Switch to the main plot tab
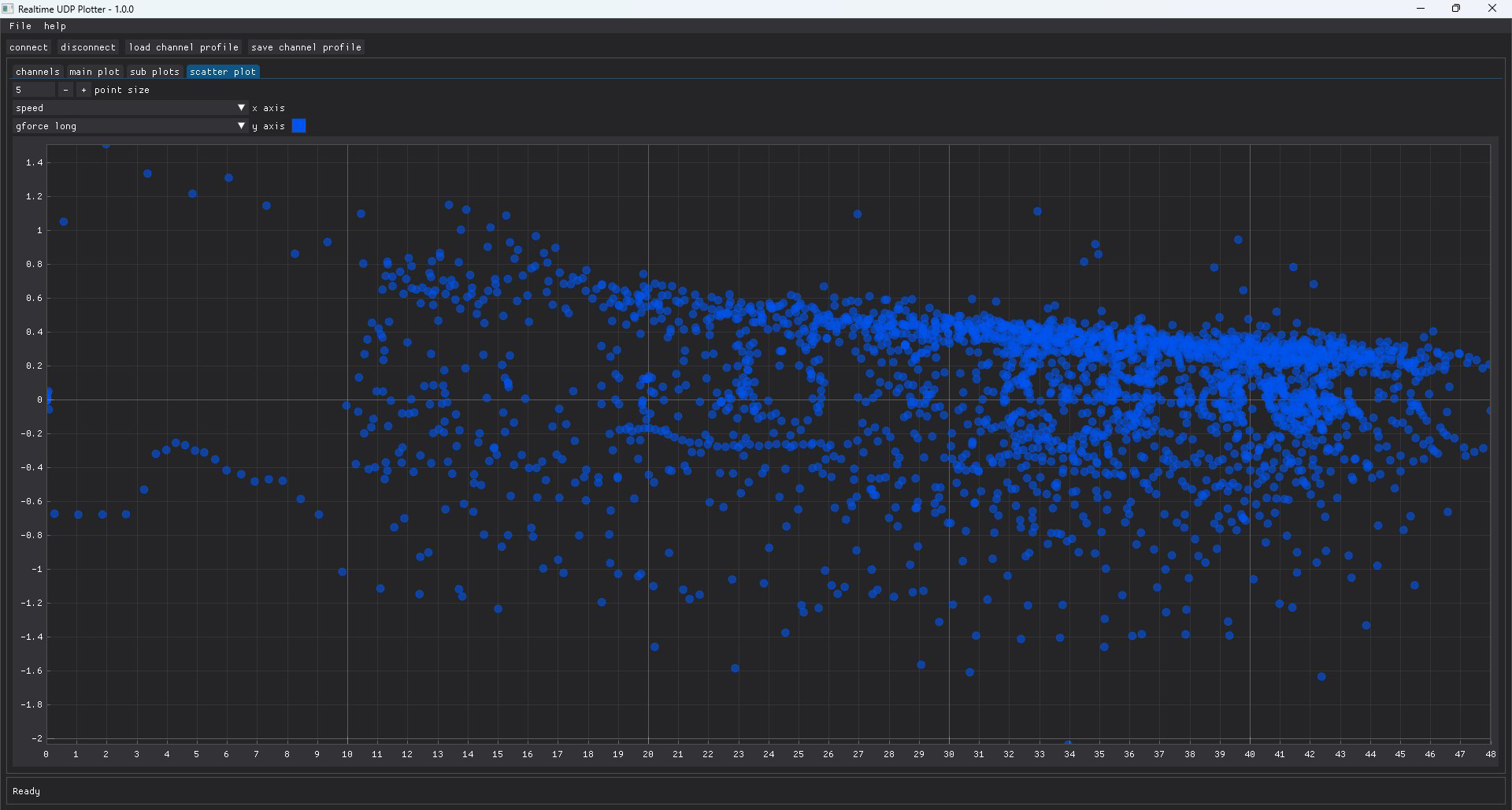This screenshot has width=1512, height=810. coord(94,72)
